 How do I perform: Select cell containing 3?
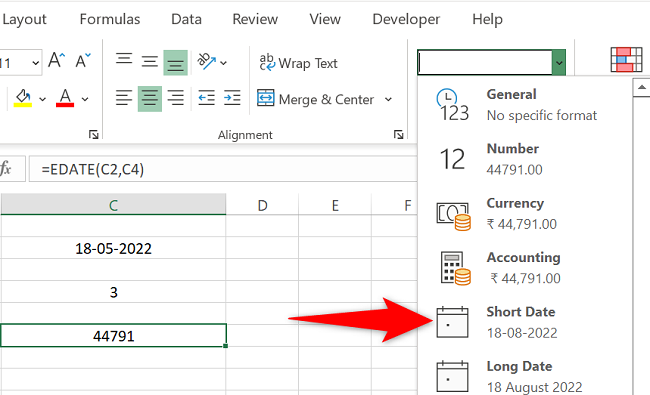pyautogui.click(x=113, y=292)
